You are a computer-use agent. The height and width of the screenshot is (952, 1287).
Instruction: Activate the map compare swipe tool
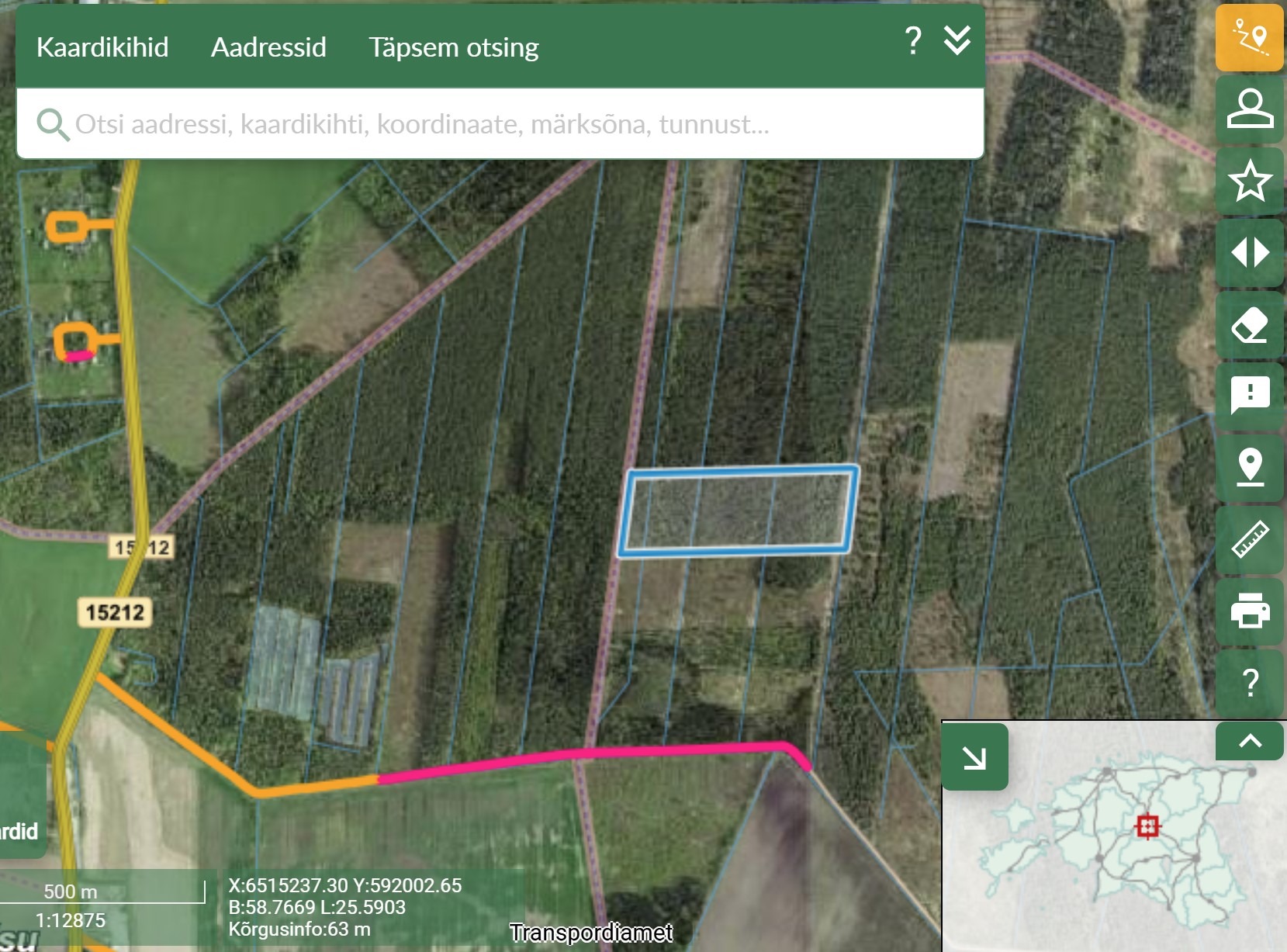(x=1249, y=253)
